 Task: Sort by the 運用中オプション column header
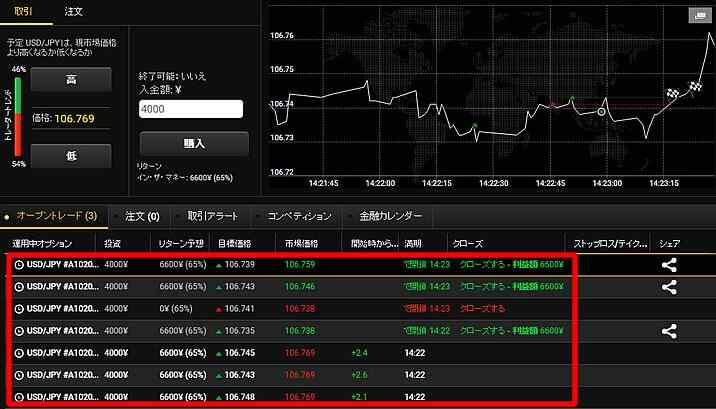tap(42, 244)
